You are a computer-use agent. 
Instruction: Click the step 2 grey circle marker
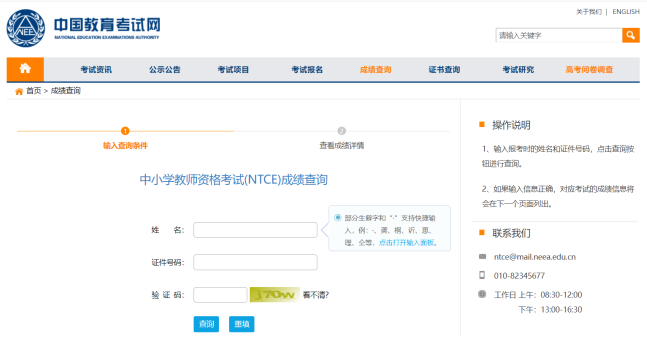point(342,131)
